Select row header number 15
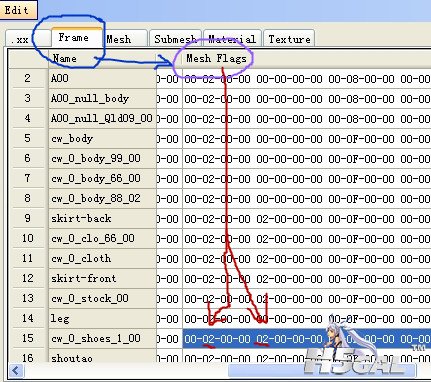The width and height of the screenshot is (431, 382). pyautogui.click(x=28, y=338)
